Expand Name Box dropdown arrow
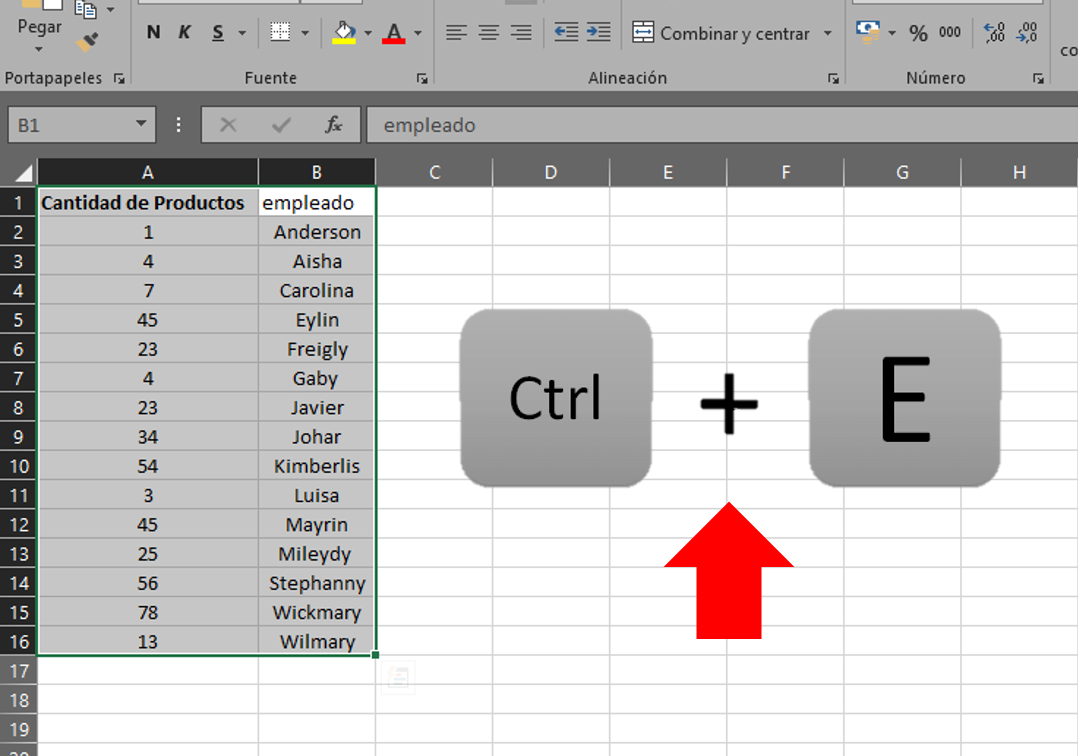The width and height of the screenshot is (1078, 756). pyautogui.click(x=141, y=124)
